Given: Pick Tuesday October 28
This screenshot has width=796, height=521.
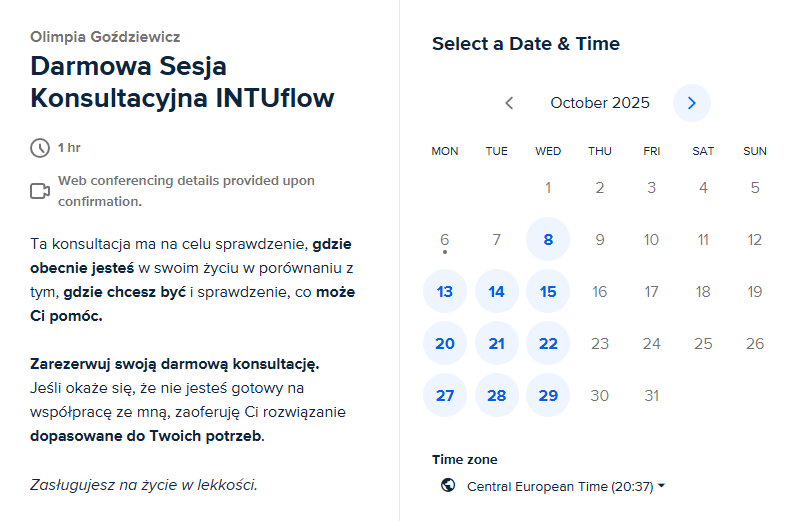Looking at the screenshot, I should [x=497, y=396].
